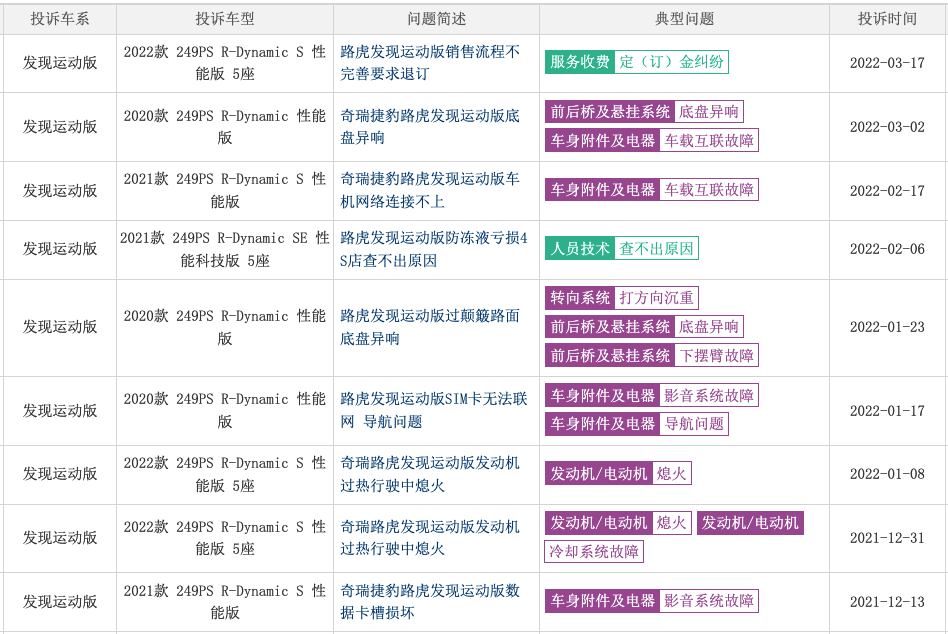Click the 导航问题 tag
948x634 pixels.
click(694, 424)
